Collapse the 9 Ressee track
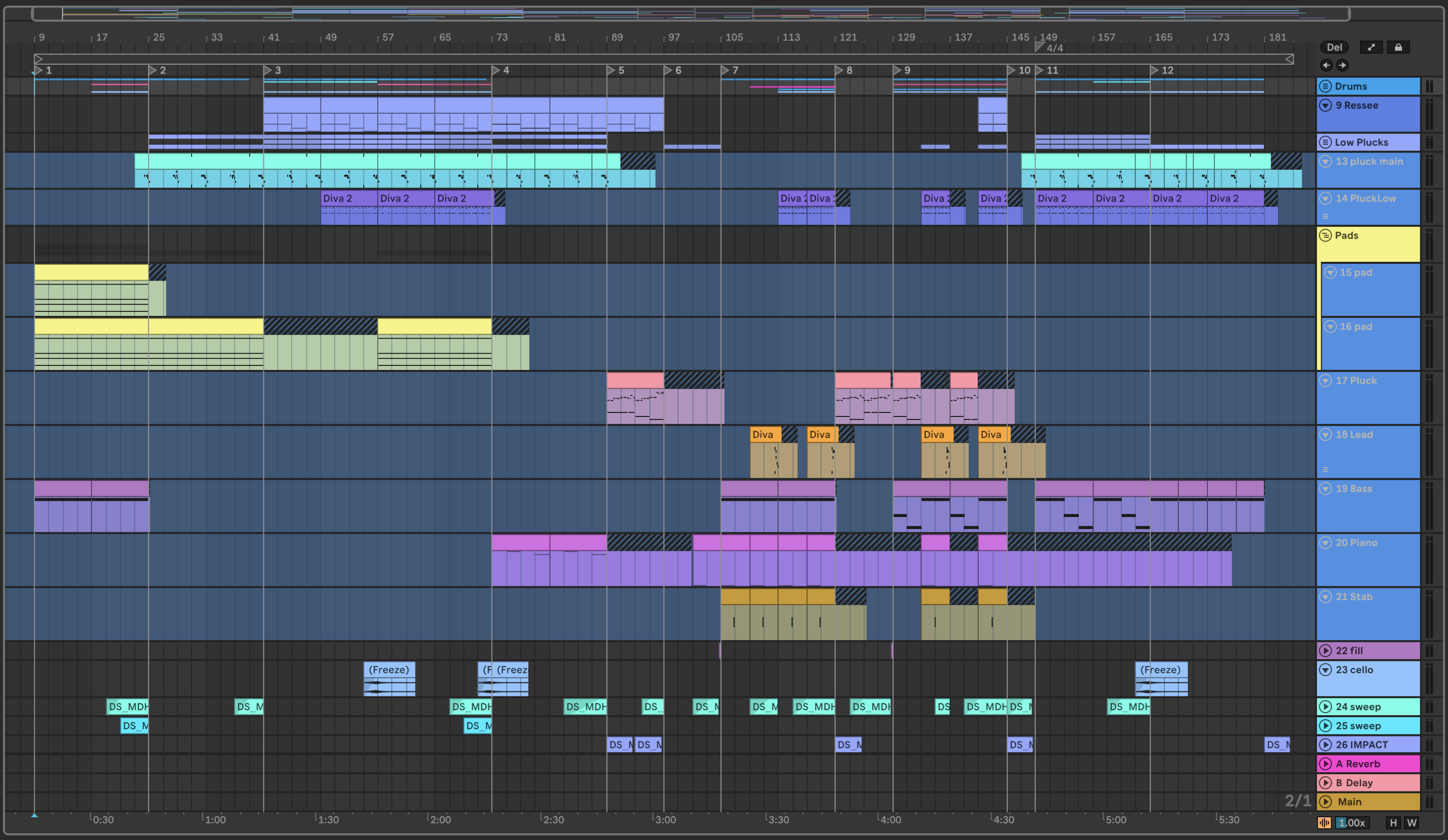Viewport: 1448px width, 840px height. click(1325, 105)
